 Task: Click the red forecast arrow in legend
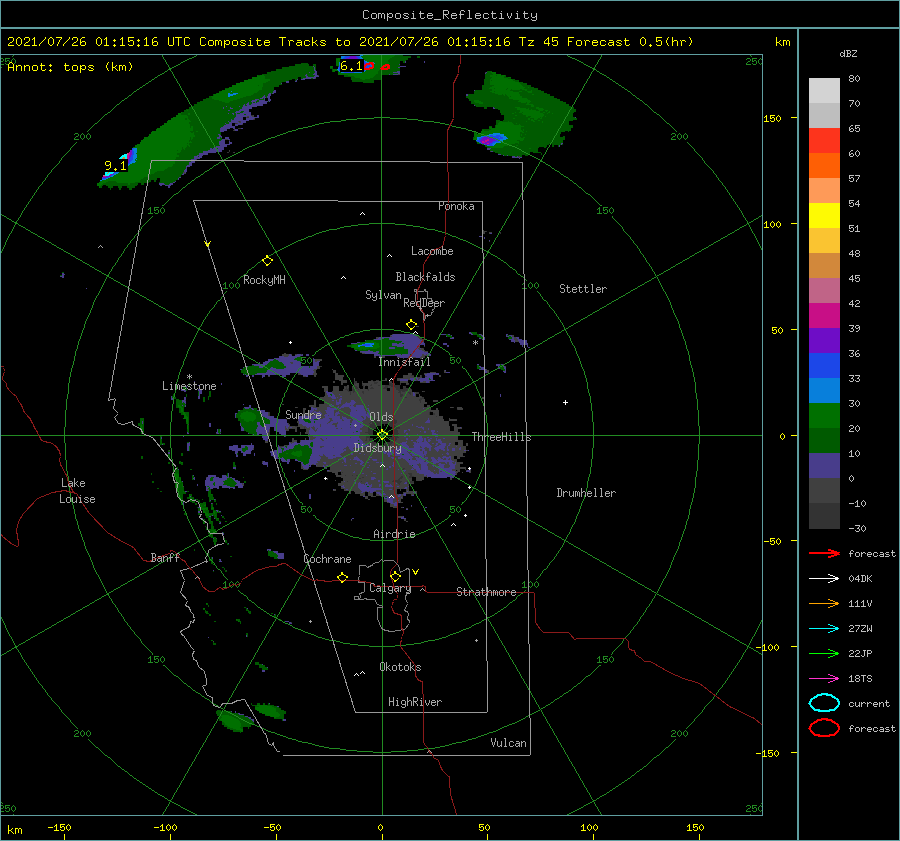824,553
